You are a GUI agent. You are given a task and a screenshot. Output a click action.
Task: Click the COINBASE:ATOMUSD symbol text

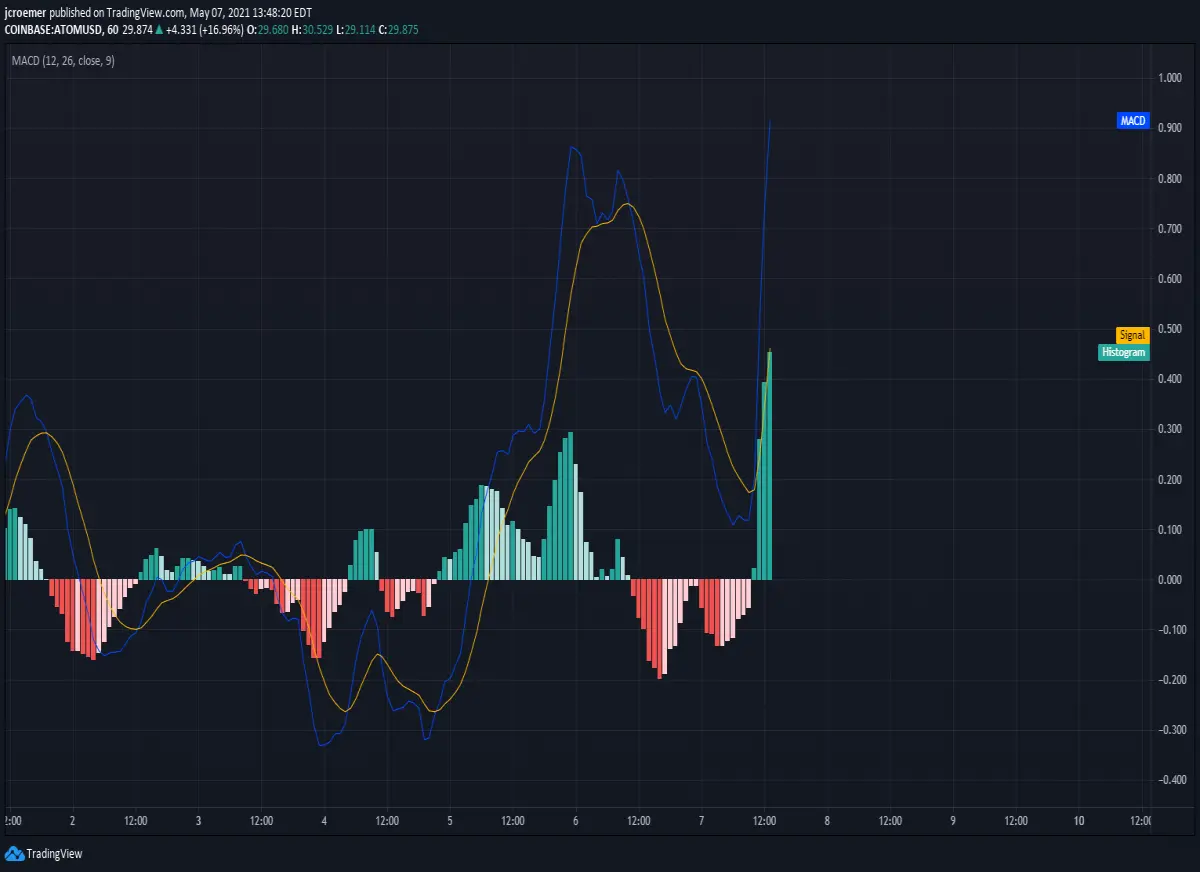point(52,30)
